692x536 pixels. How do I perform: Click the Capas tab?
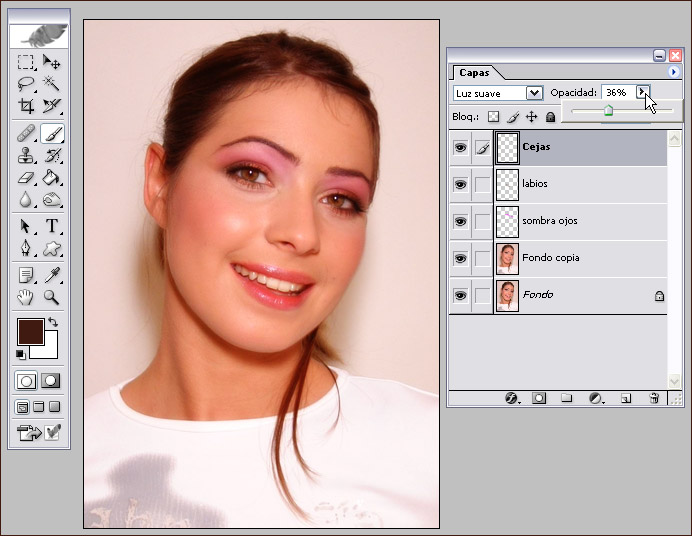point(474,73)
